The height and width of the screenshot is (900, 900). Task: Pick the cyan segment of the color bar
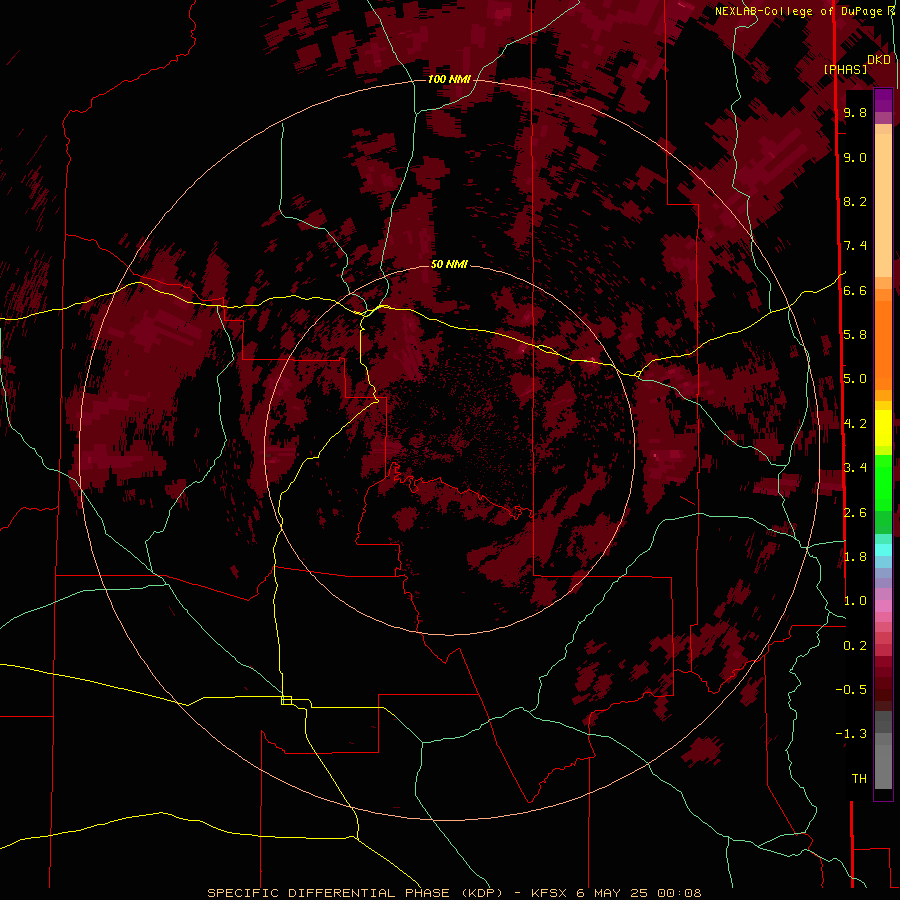coord(883,550)
